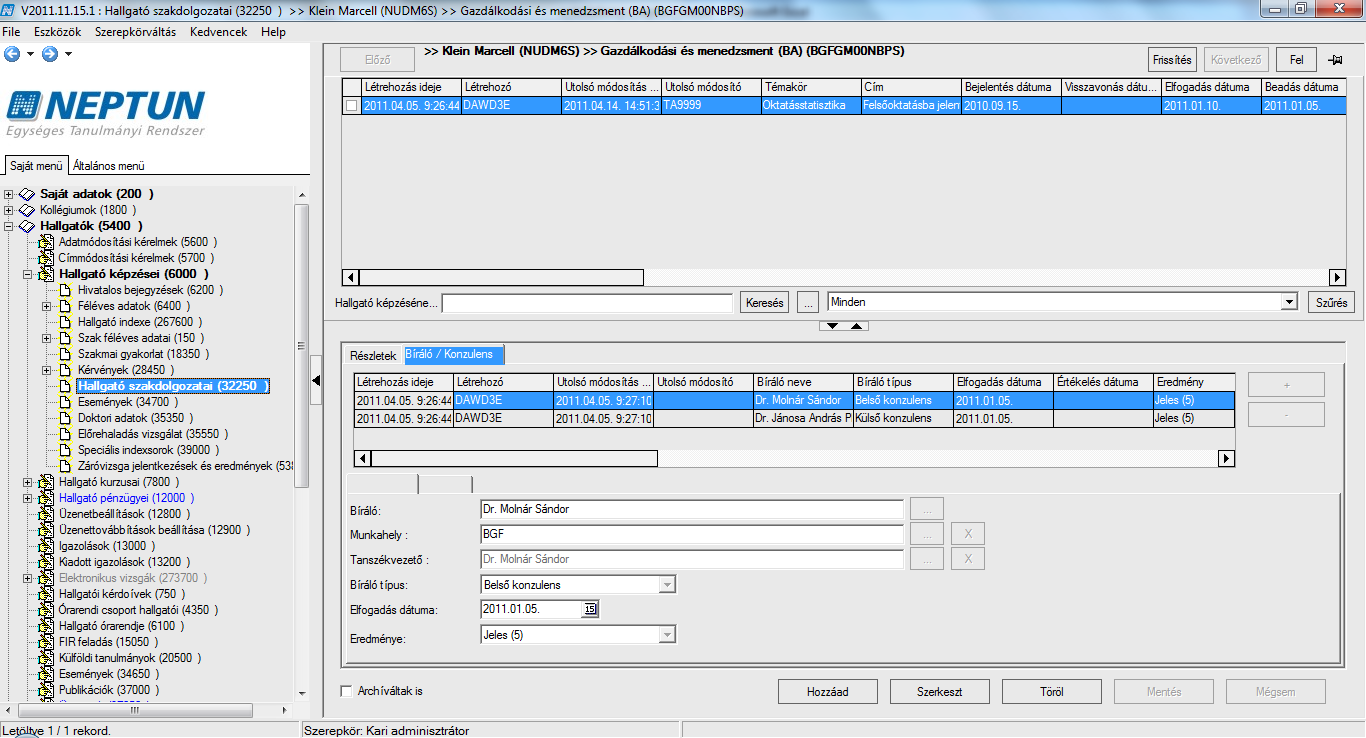Click the Elektronikus vizsgák node icon
The image size is (1366, 738).
point(47,578)
